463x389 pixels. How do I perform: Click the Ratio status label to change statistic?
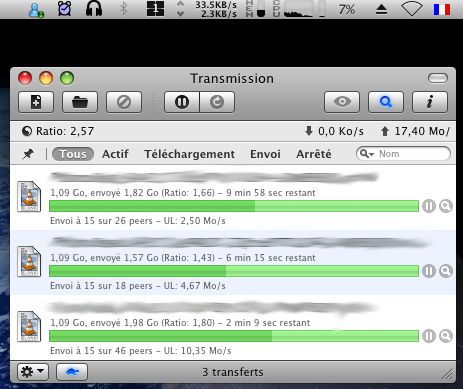coord(58,131)
